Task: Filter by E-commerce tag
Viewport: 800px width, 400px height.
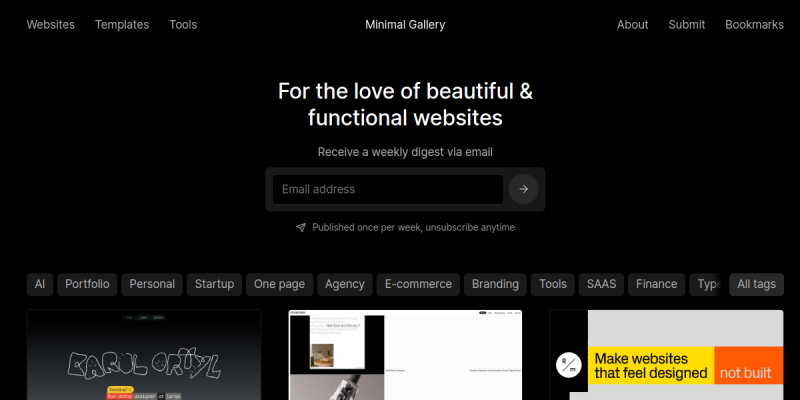Action: [x=418, y=284]
